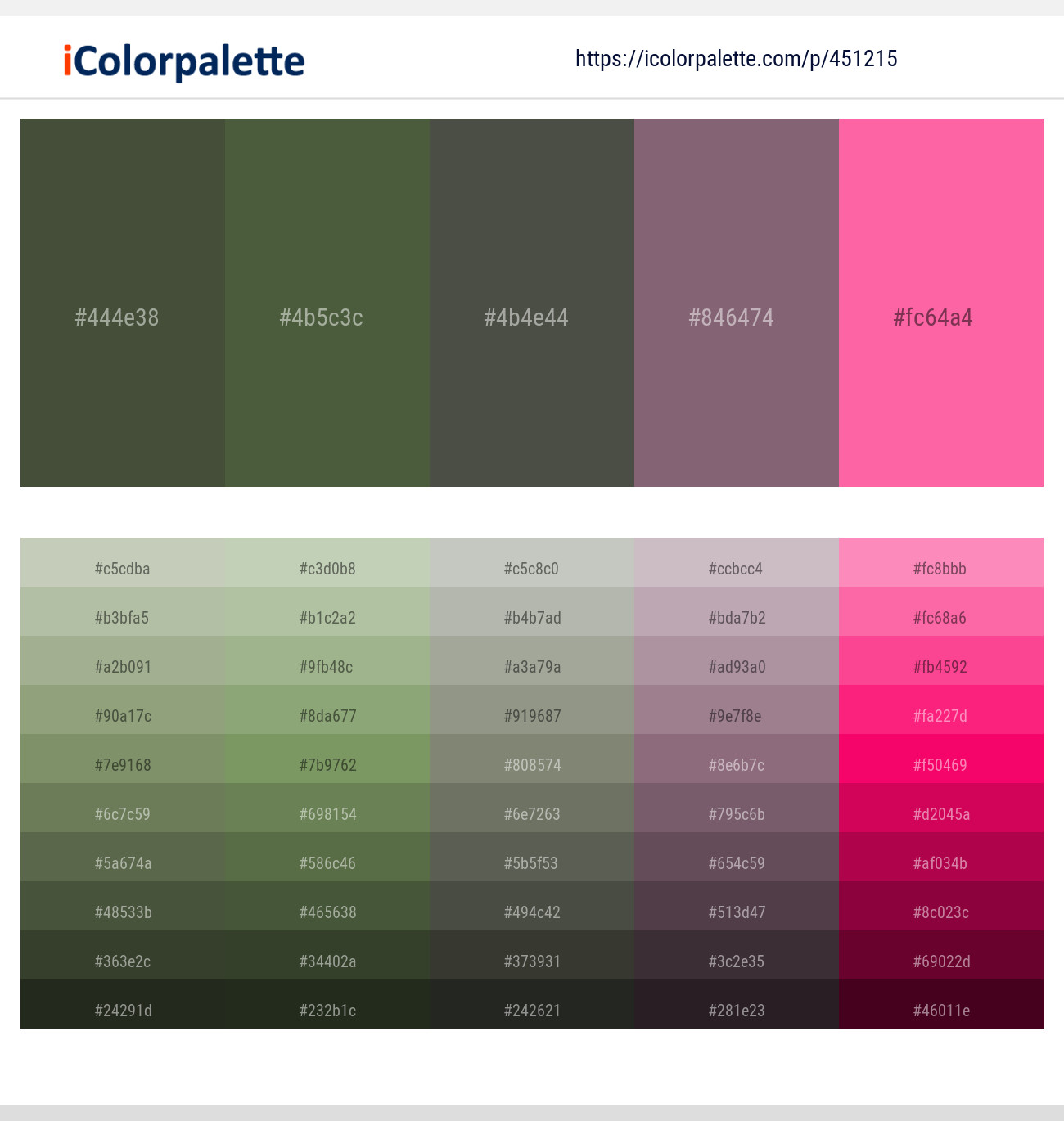Click the large #fc64a4 pink swatch
The width and height of the screenshot is (1064, 1121).
point(941,303)
